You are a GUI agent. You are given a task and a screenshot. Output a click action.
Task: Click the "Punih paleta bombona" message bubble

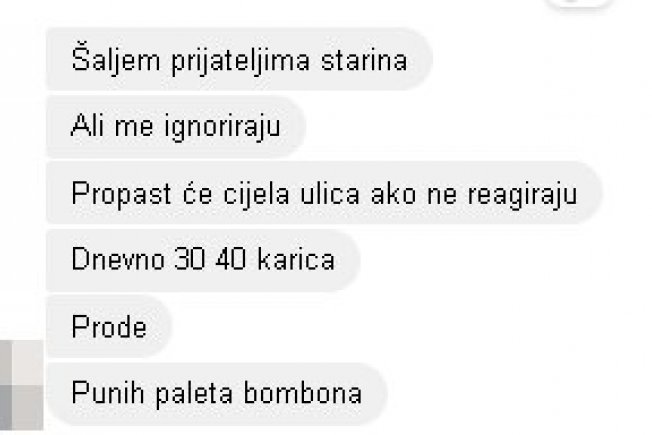(x=217, y=393)
